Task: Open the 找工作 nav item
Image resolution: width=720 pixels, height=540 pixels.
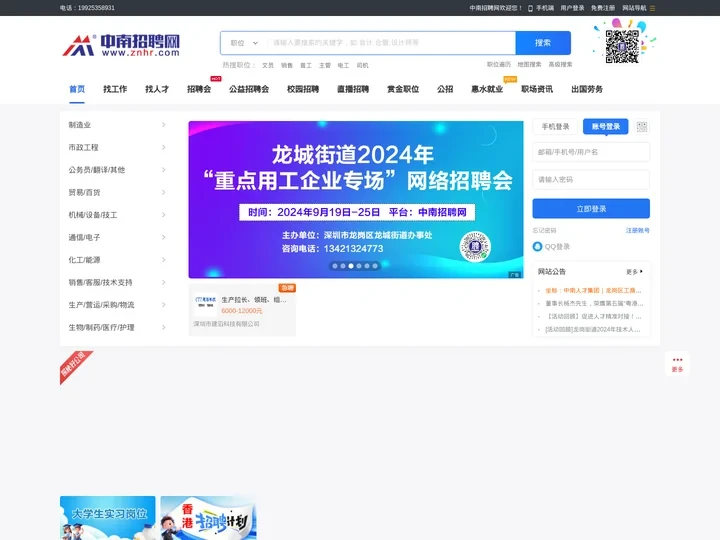Action: [115, 89]
